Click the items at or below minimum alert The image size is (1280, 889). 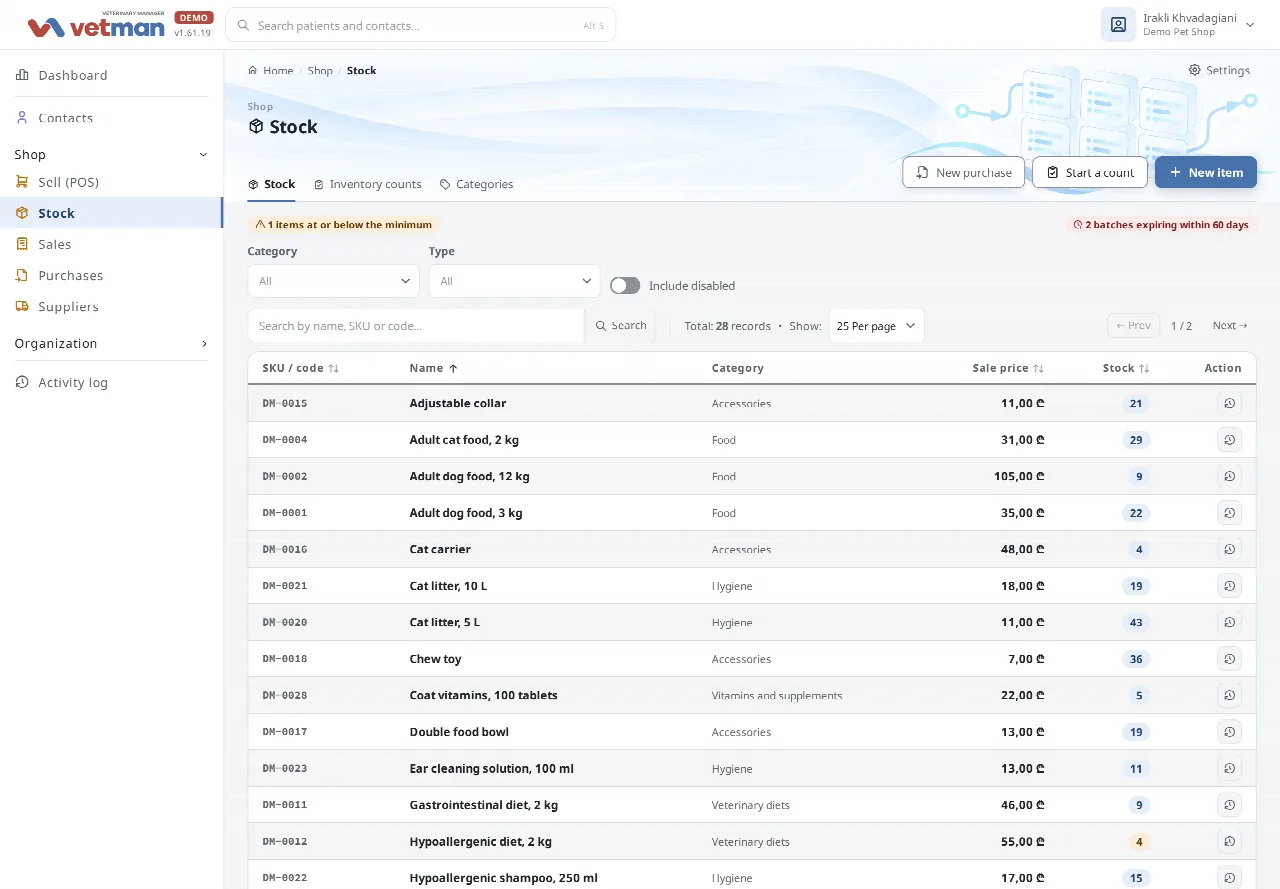344,225
